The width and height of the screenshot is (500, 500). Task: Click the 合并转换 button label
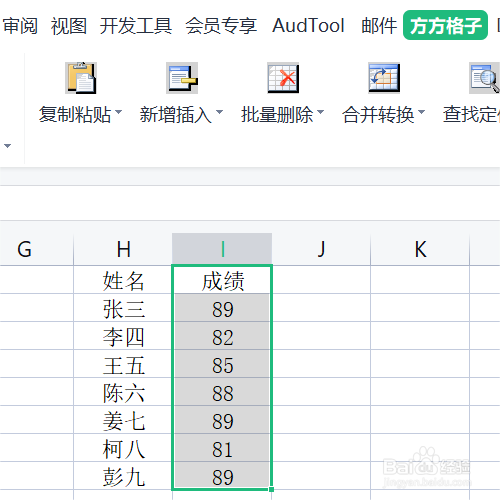pyautogui.click(x=378, y=115)
